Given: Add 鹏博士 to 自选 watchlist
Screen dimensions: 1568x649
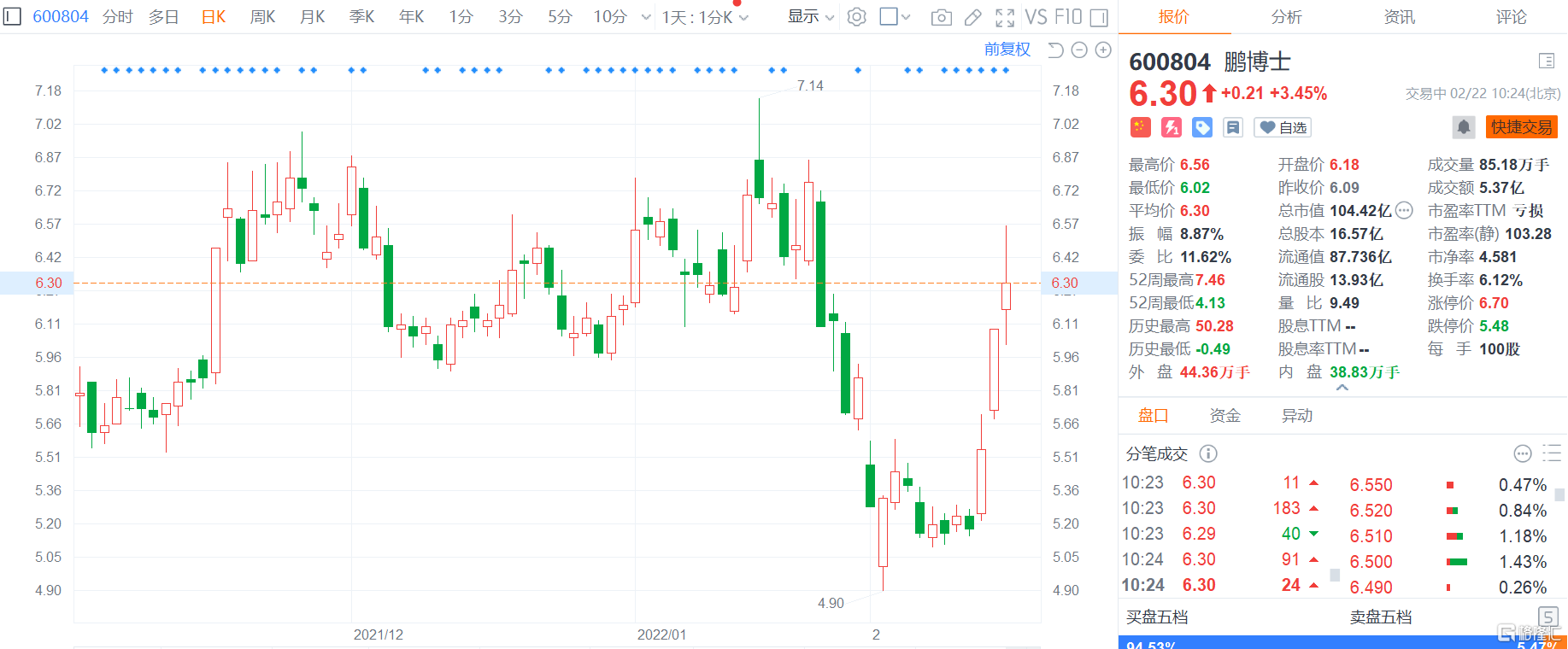Looking at the screenshot, I should 1283,127.
